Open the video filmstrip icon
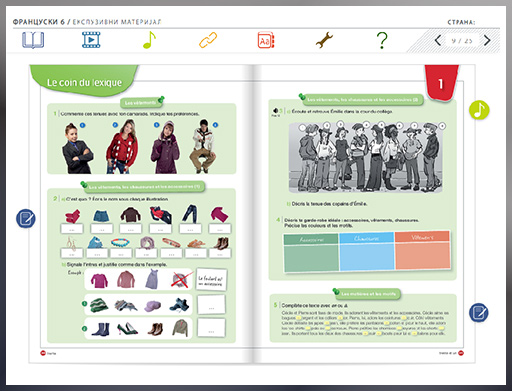Image resolution: width=512 pixels, height=391 pixels. click(91, 40)
